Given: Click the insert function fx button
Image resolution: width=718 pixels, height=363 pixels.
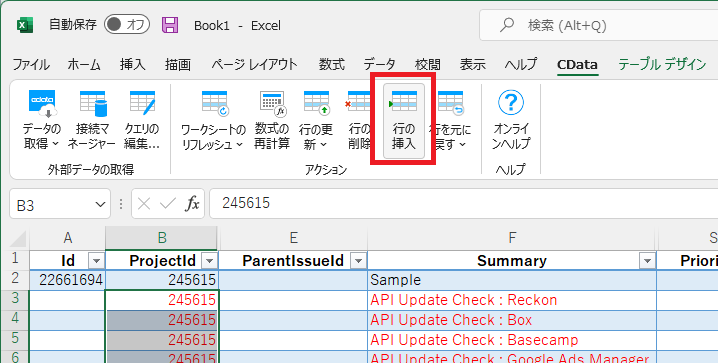Looking at the screenshot, I should pos(192,204).
